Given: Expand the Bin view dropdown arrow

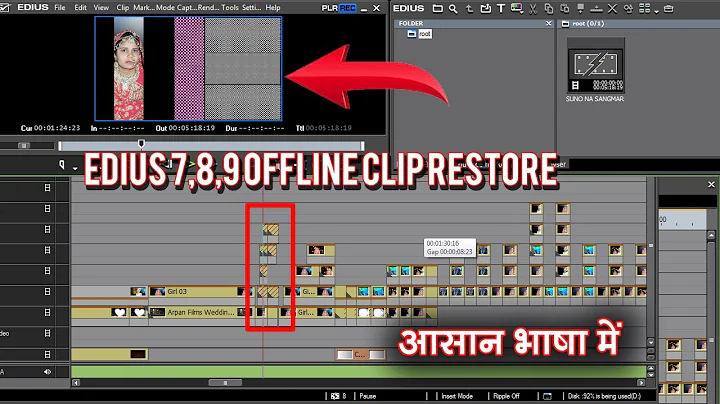Looking at the screenshot, I should (x=656, y=11).
